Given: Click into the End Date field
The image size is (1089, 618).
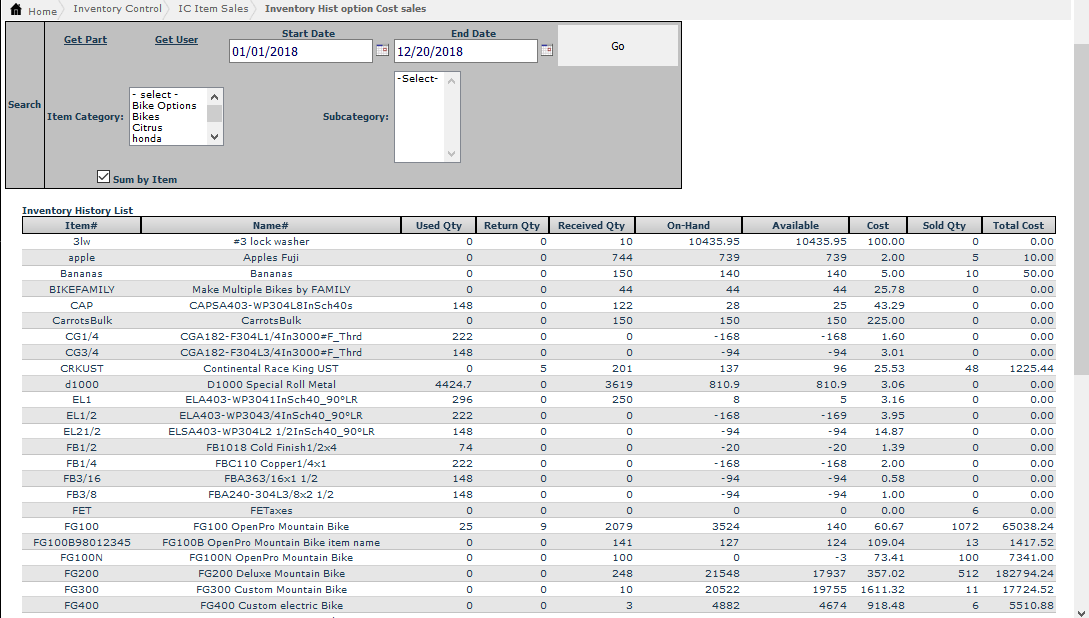Looking at the screenshot, I should pos(465,51).
